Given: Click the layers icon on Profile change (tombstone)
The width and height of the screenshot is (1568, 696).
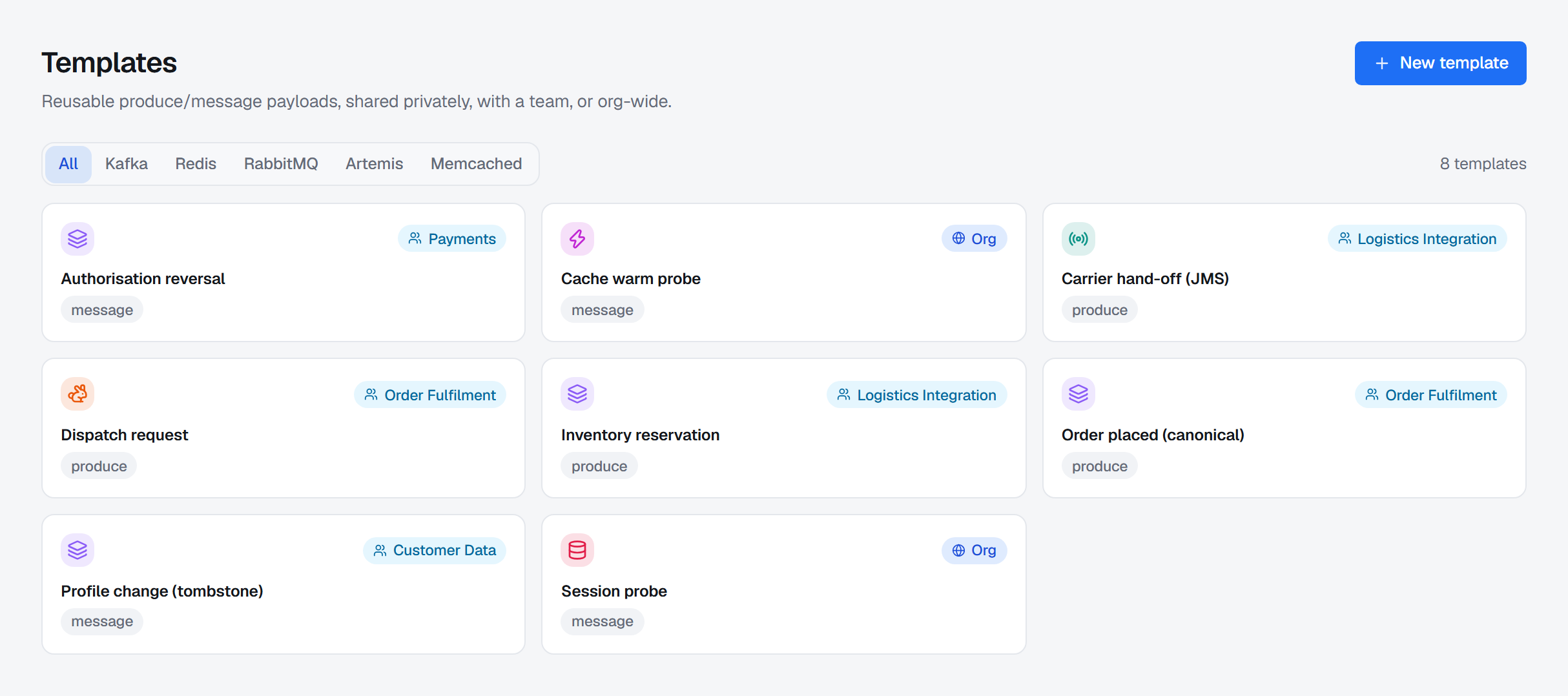Looking at the screenshot, I should click(77, 550).
